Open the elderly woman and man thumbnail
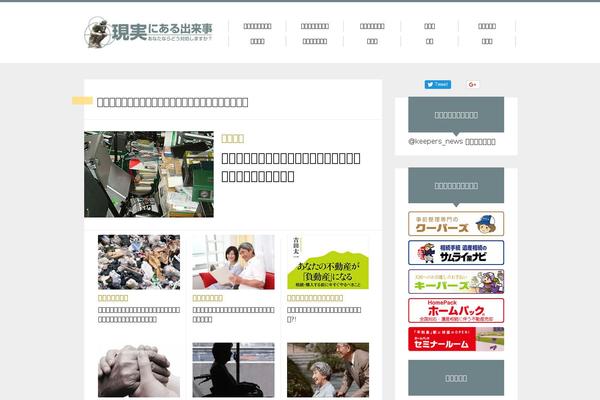This screenshot has width=600, height=400. [x=328, y=370]
